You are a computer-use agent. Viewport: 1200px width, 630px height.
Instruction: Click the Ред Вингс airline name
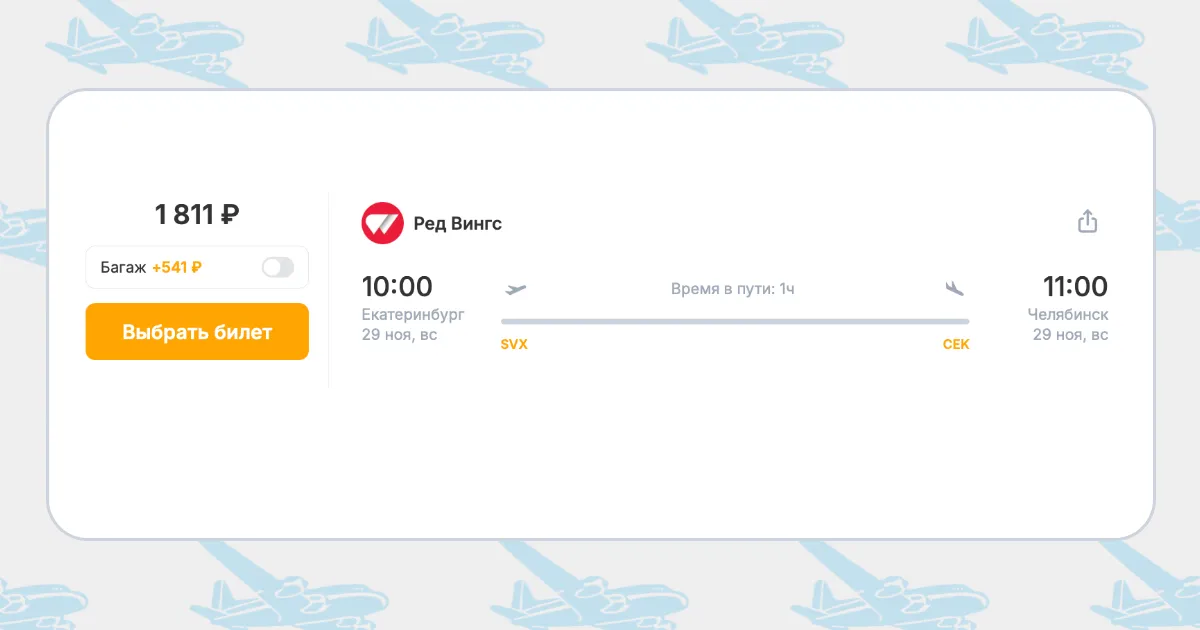(458, 224)
